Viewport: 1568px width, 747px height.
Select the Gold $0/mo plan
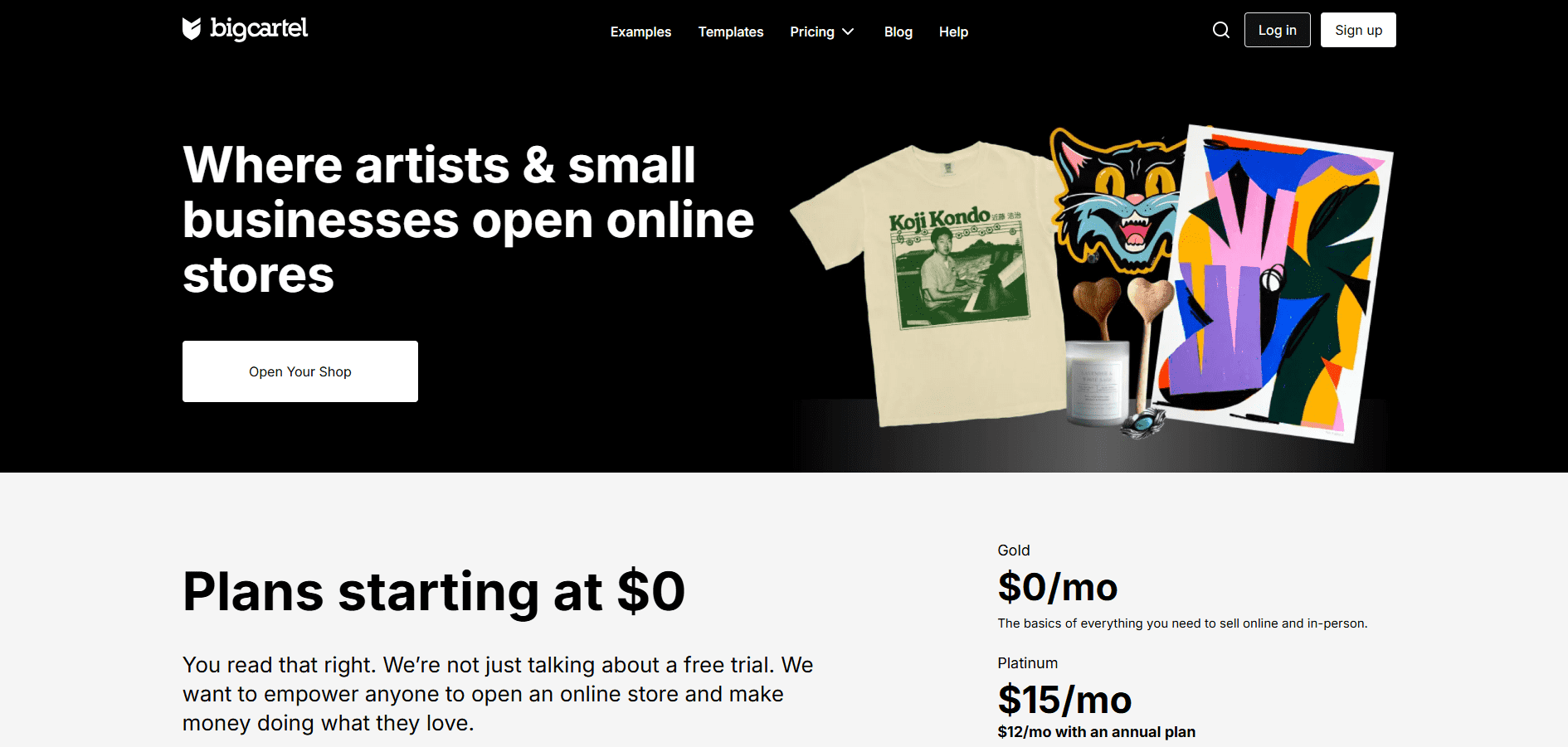pyautogui.click(x=1058, y=587)
